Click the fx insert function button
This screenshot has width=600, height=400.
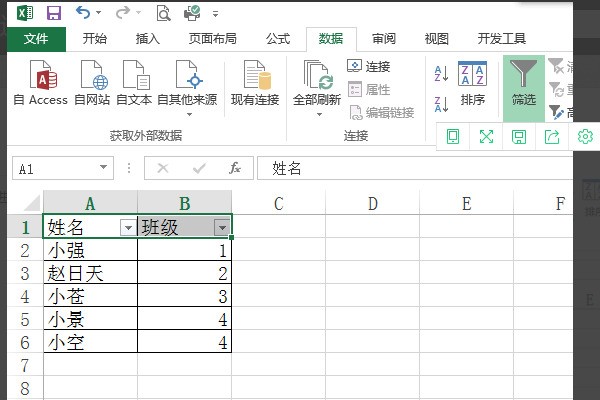[x=235, y=168]
